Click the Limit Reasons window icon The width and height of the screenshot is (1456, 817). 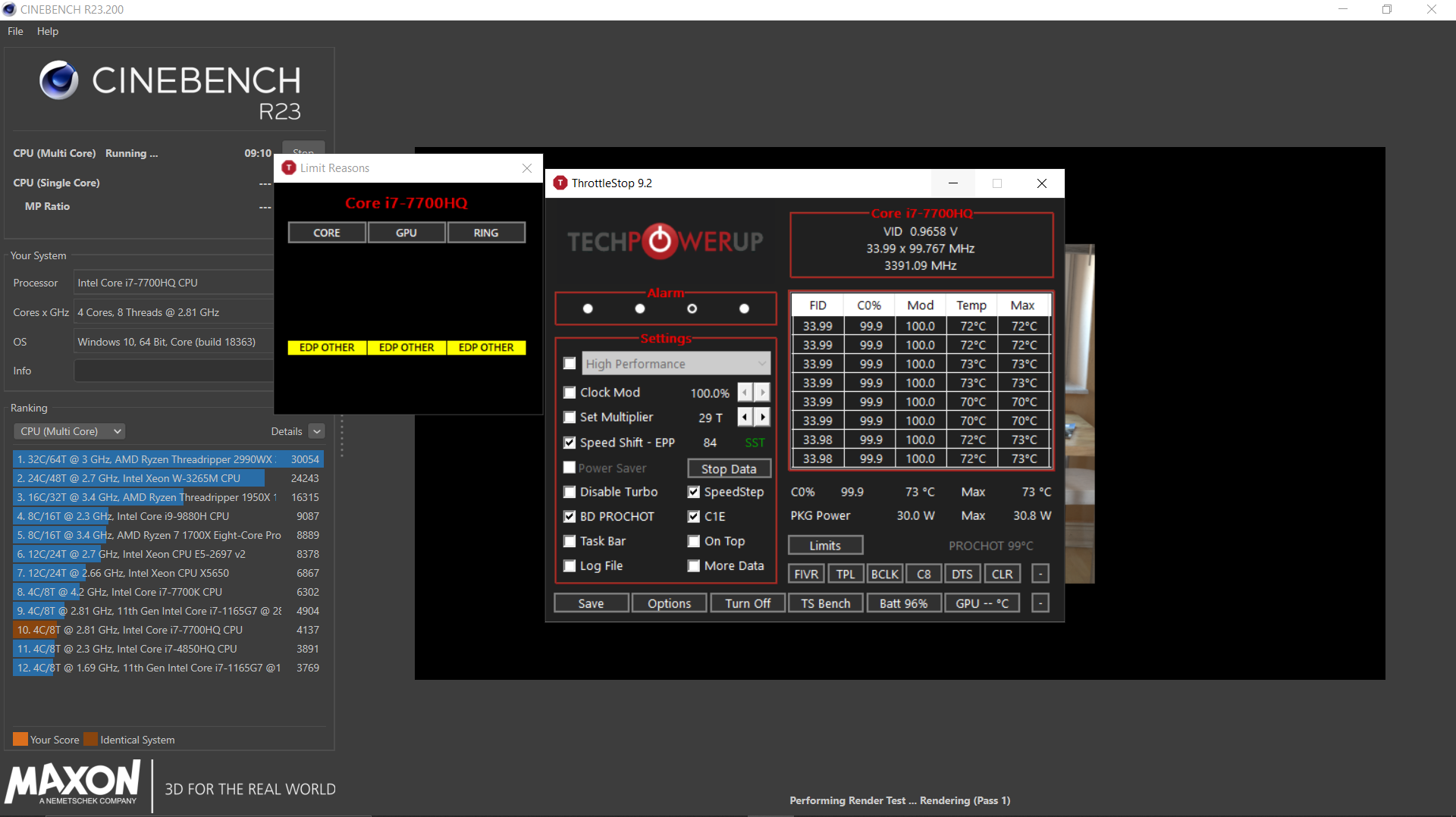tap(289, 167)
